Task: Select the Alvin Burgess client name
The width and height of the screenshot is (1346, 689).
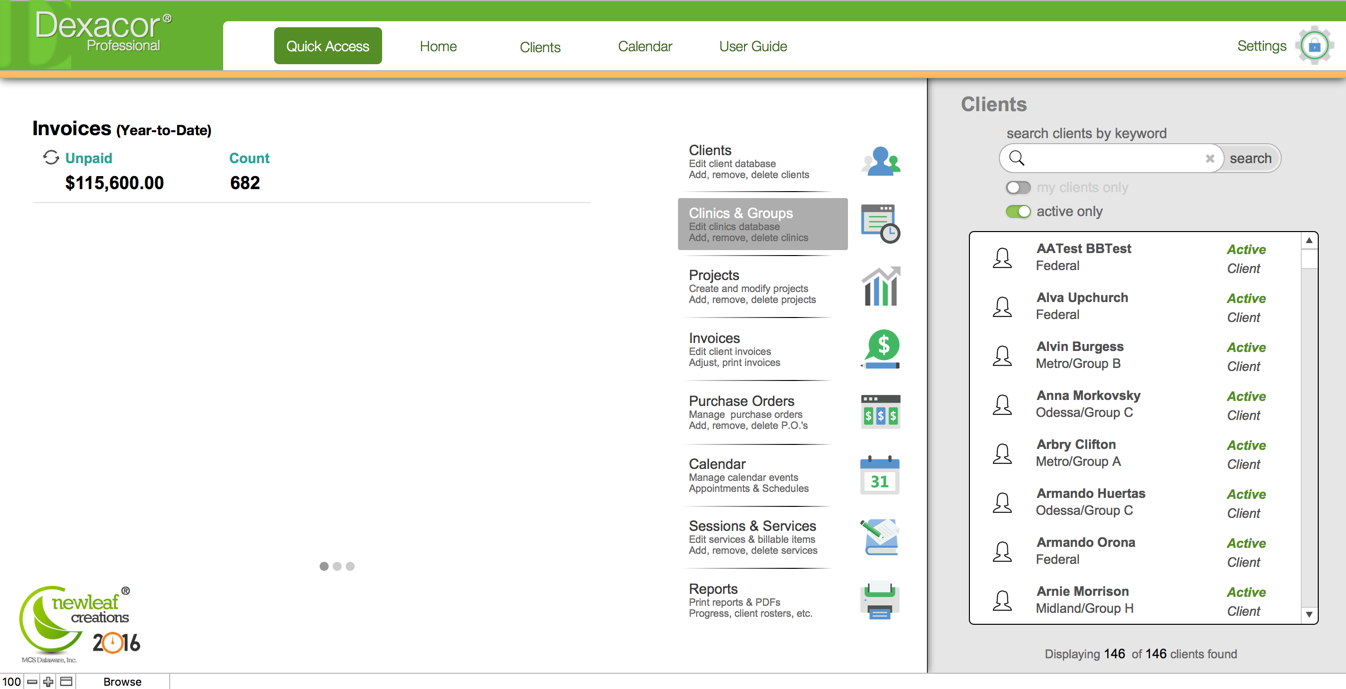Action: [1080, 346]
